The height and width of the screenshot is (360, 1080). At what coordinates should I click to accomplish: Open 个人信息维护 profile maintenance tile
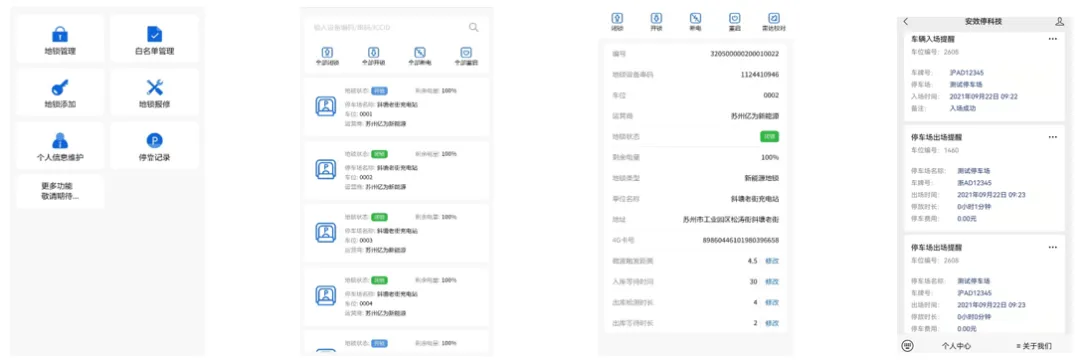[x=60, y=146]
